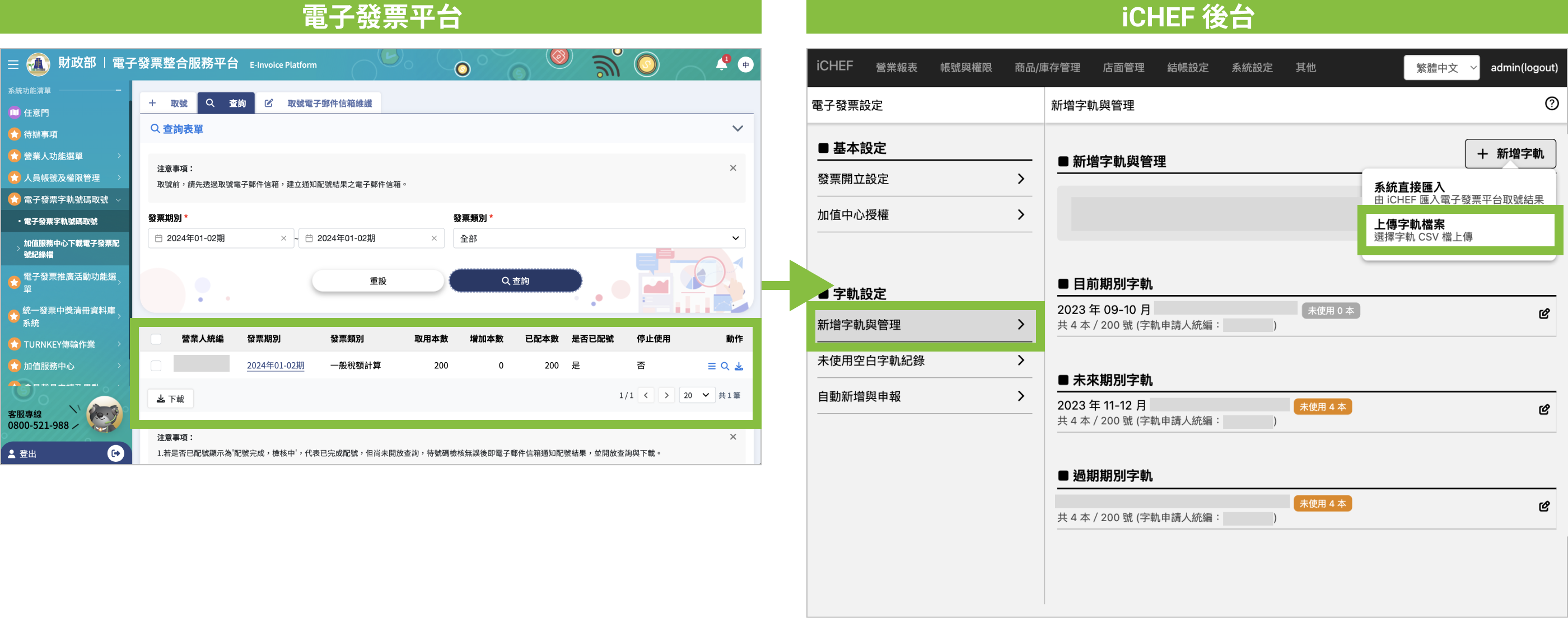
Task: Click the logout arrow icon beside 登出
Action: 116,453
